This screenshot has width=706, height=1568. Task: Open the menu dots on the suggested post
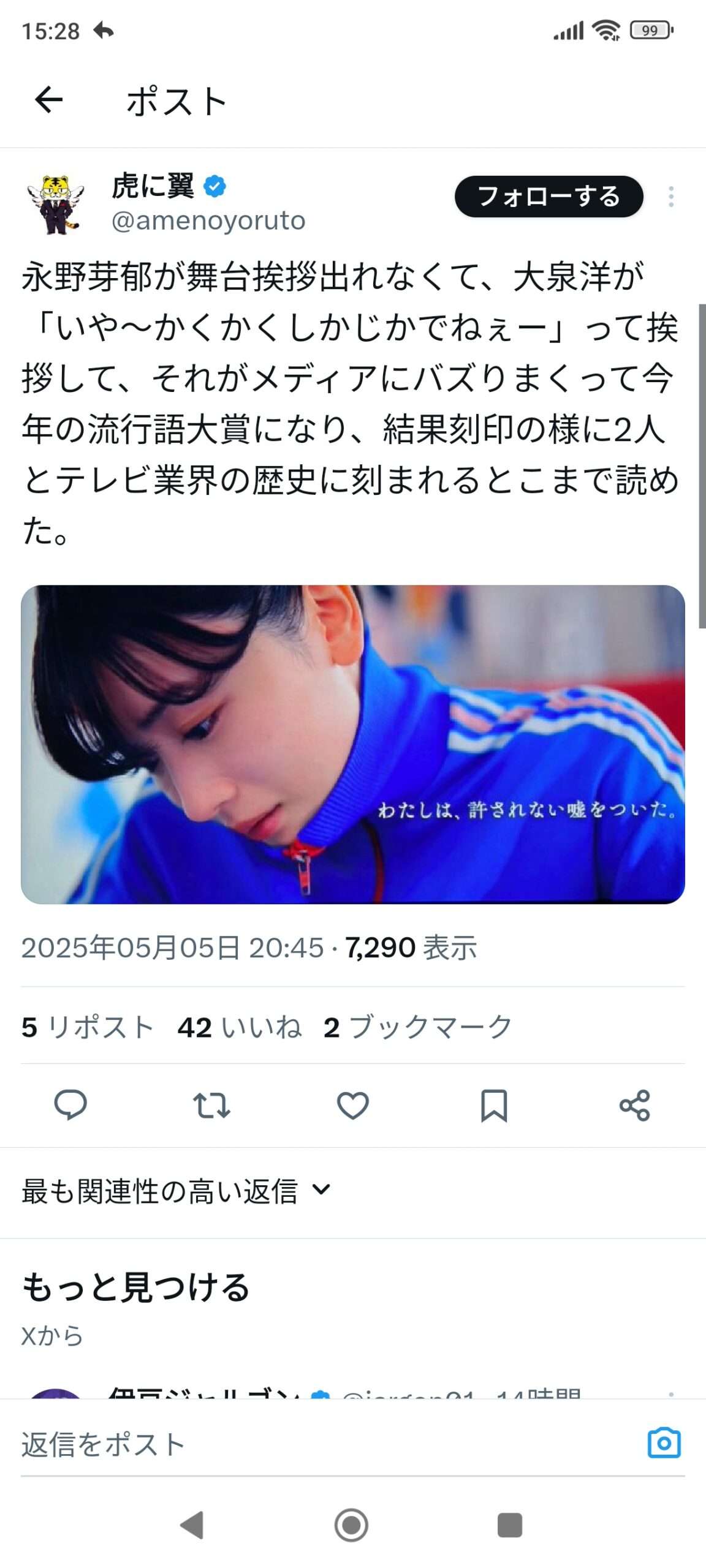click(x=671, y=1393)
